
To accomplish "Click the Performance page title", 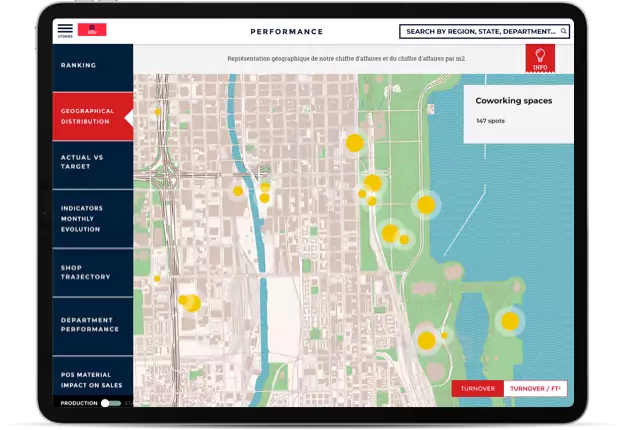I will pos(286,32).
